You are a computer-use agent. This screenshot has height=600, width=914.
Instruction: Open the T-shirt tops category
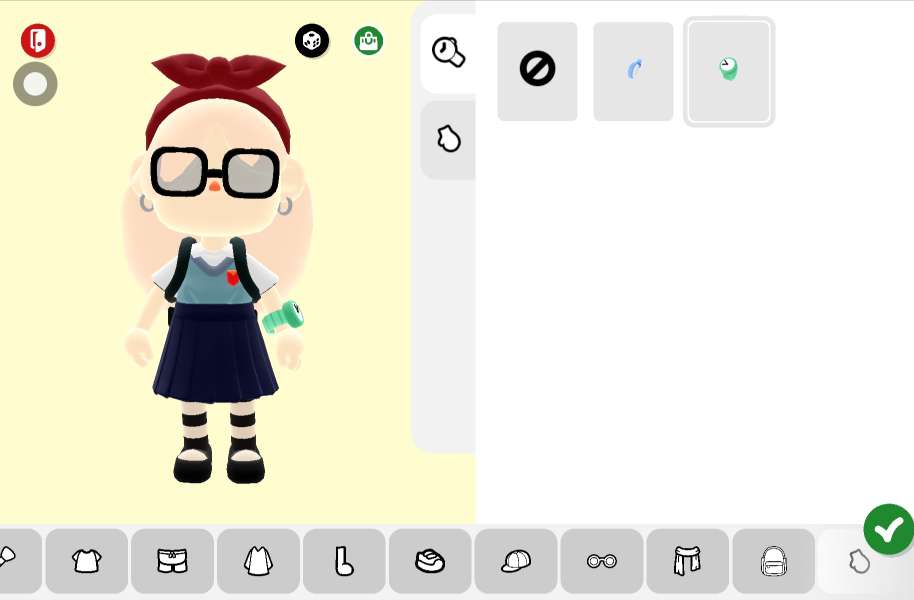(87, 561)
